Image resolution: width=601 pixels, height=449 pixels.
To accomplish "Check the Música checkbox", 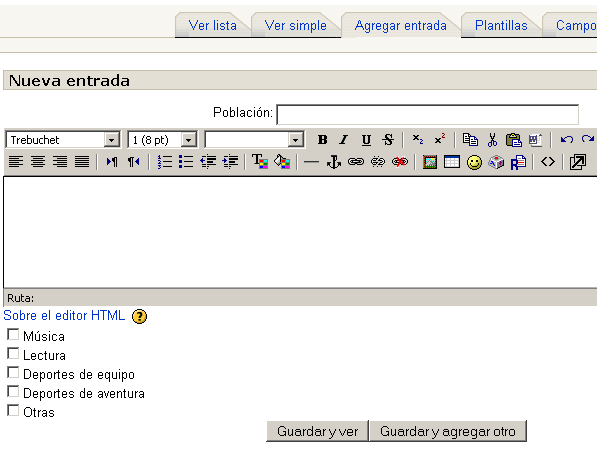I will coord(13,335).
